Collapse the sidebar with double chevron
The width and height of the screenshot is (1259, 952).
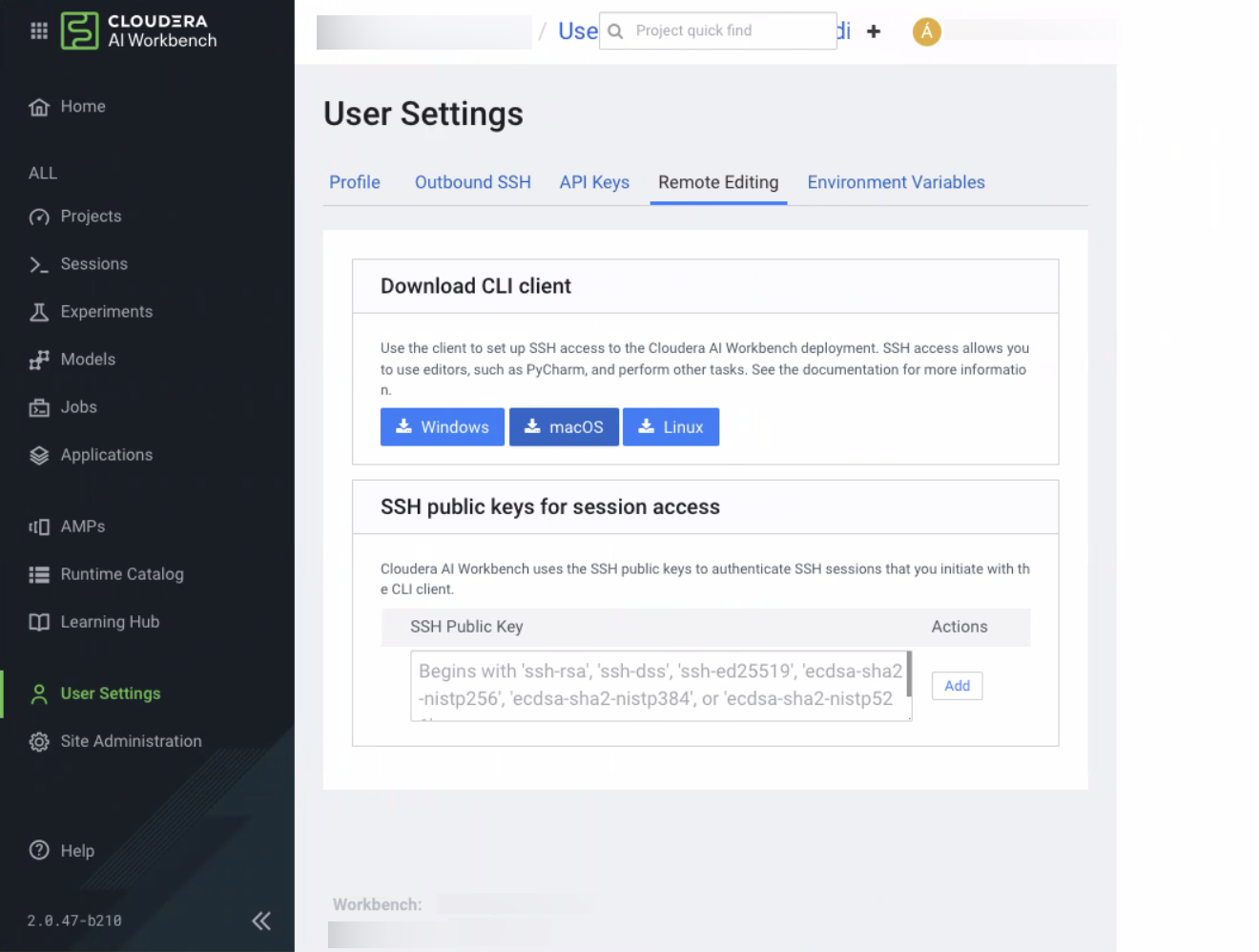pos(261,921)
